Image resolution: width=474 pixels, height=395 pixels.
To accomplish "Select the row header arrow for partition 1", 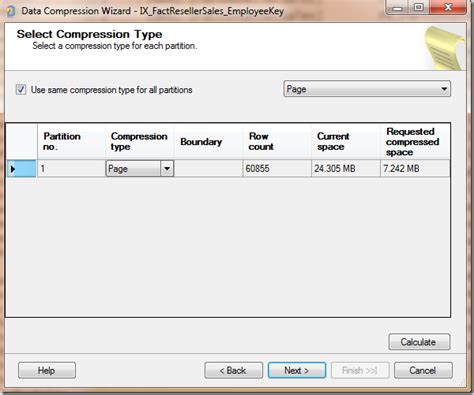I will 21,169.
